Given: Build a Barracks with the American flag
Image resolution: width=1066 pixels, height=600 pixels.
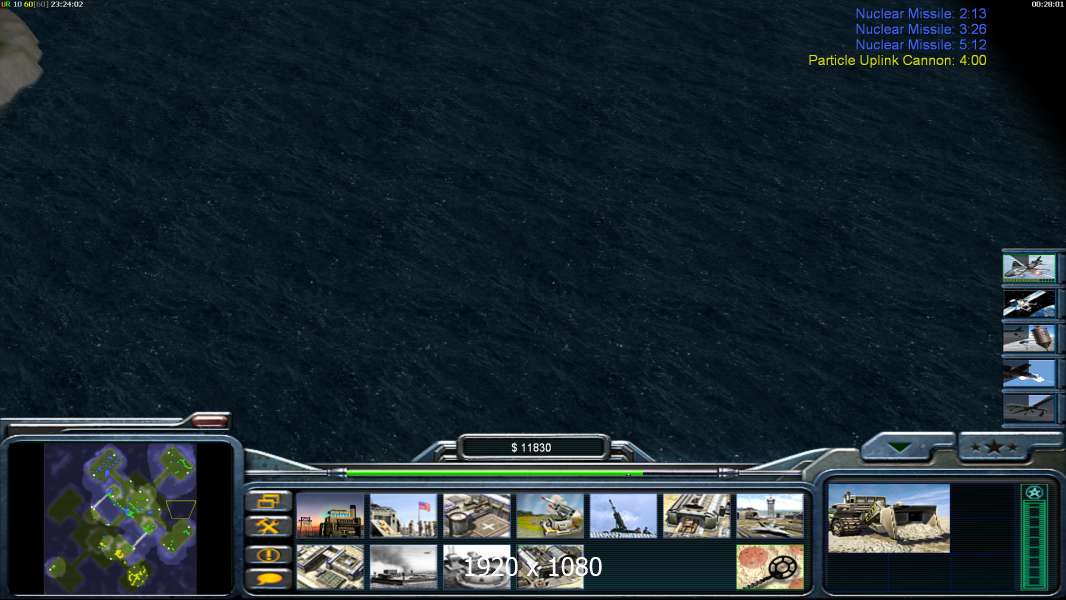Looking at the screenshot, I should tap(404, 516).
